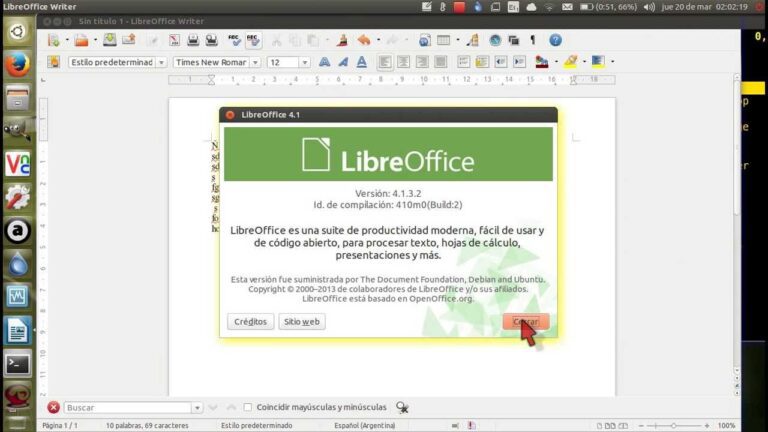Open the font color dropdown arrow
The height and width of the screenshot is (432, 768).
coord(556,62)
